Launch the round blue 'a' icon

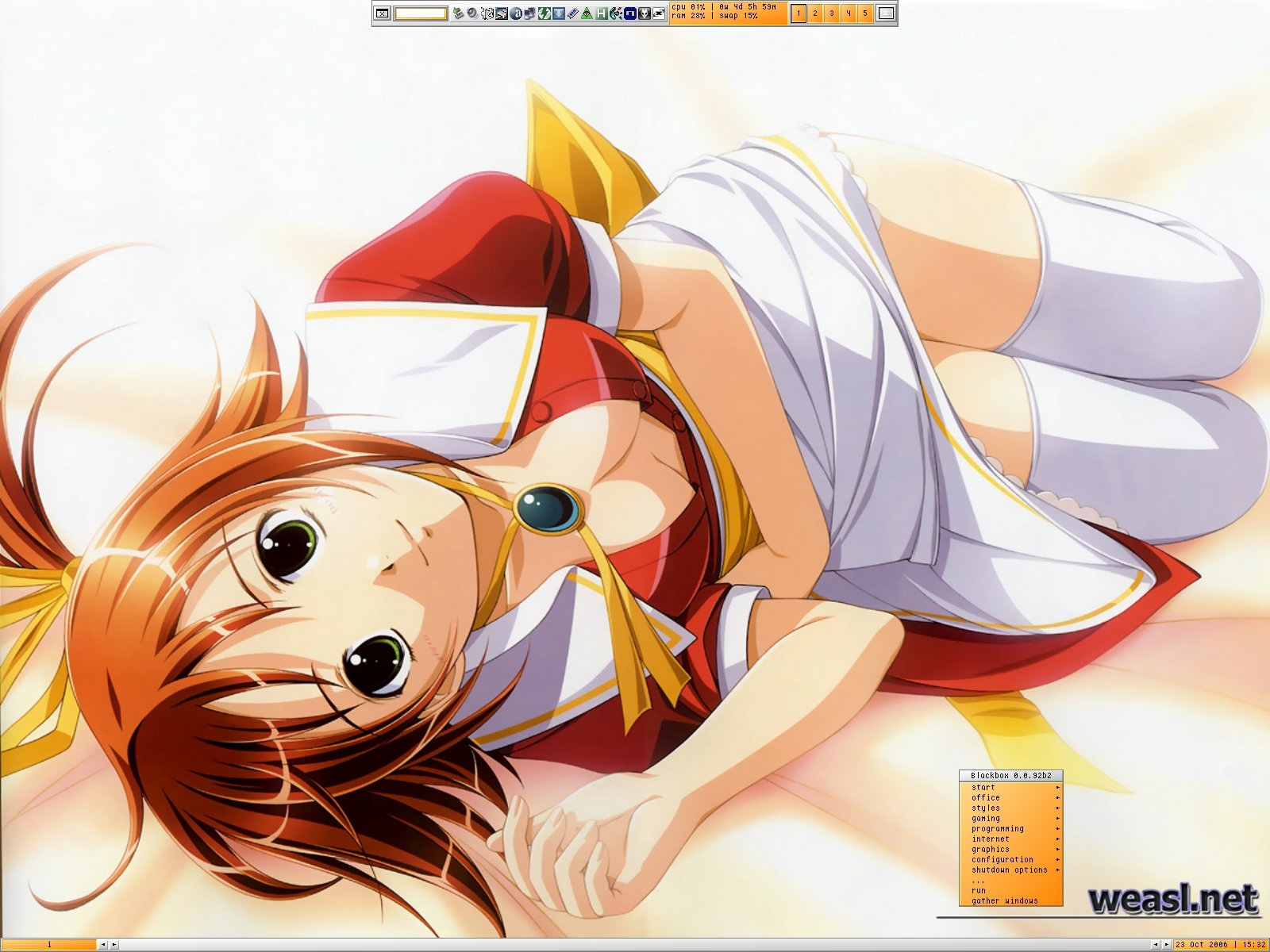tap(516, 13)
